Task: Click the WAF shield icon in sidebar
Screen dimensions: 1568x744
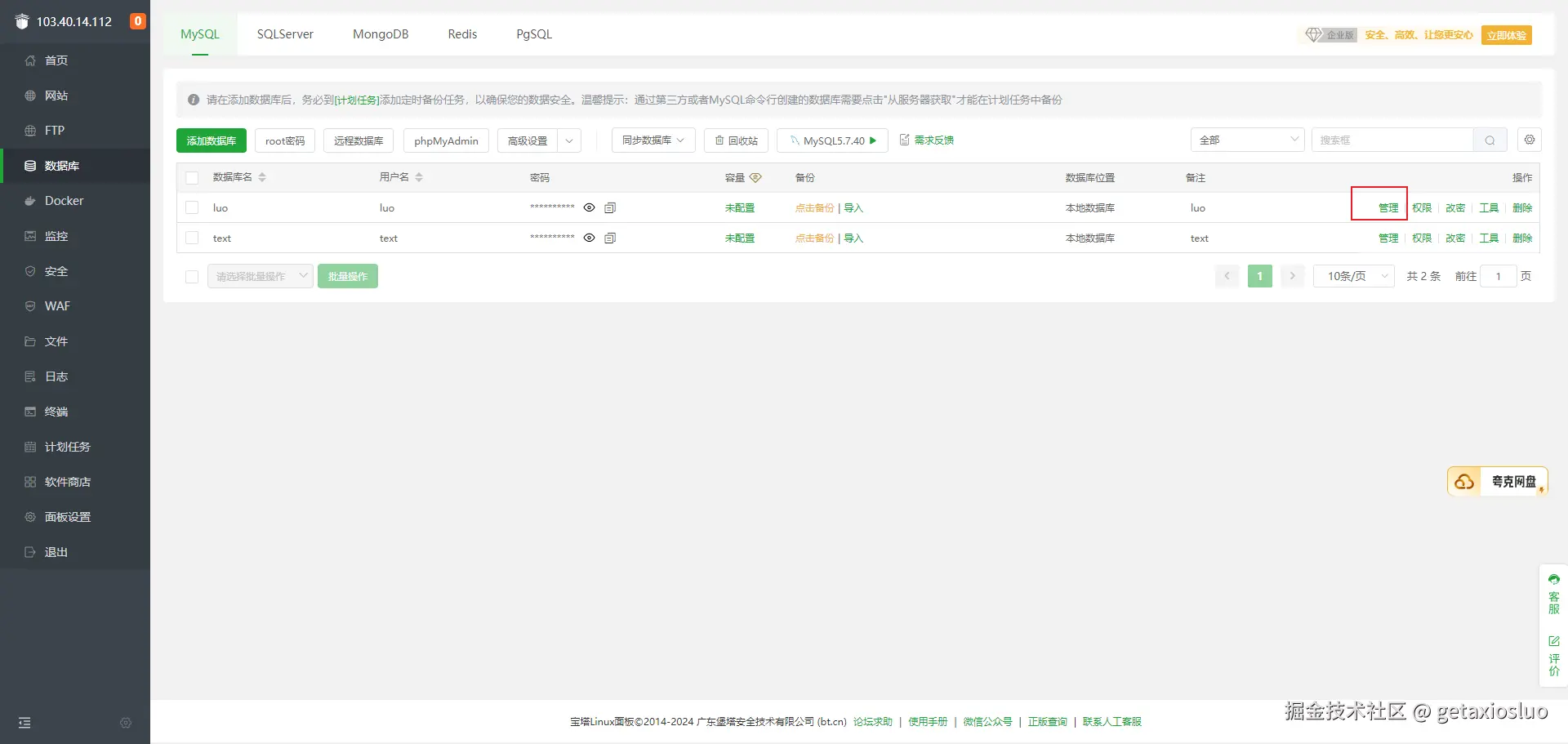Action: [x=30, y=306]
